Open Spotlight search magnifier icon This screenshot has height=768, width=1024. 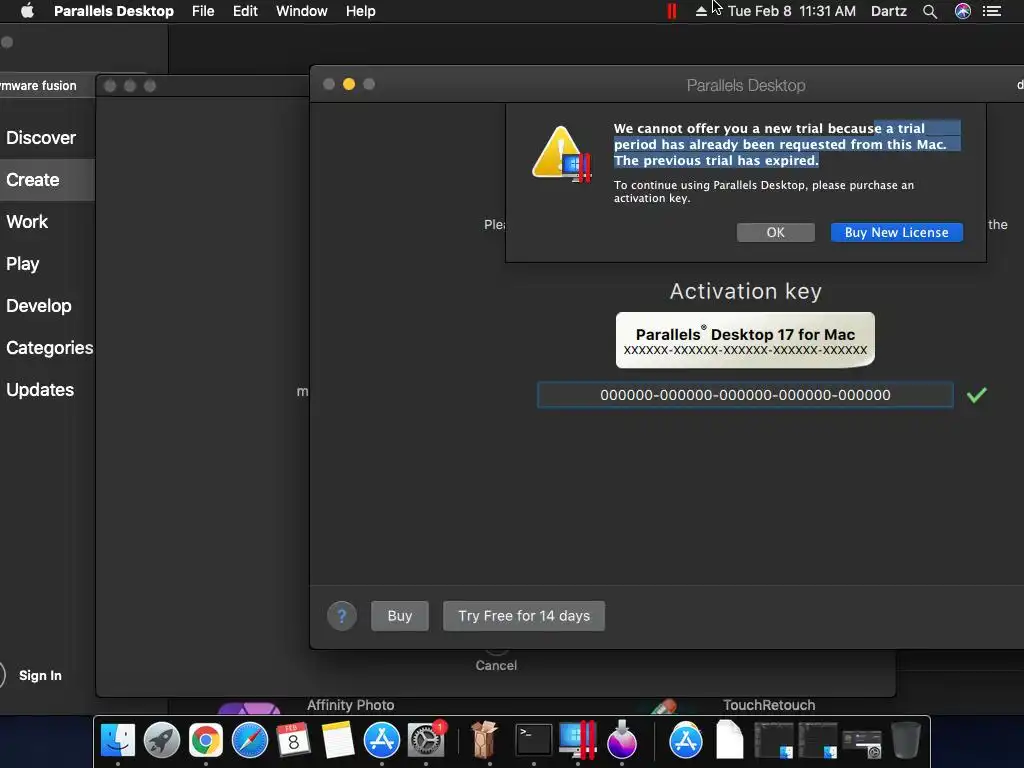click(x=930, y=11)
